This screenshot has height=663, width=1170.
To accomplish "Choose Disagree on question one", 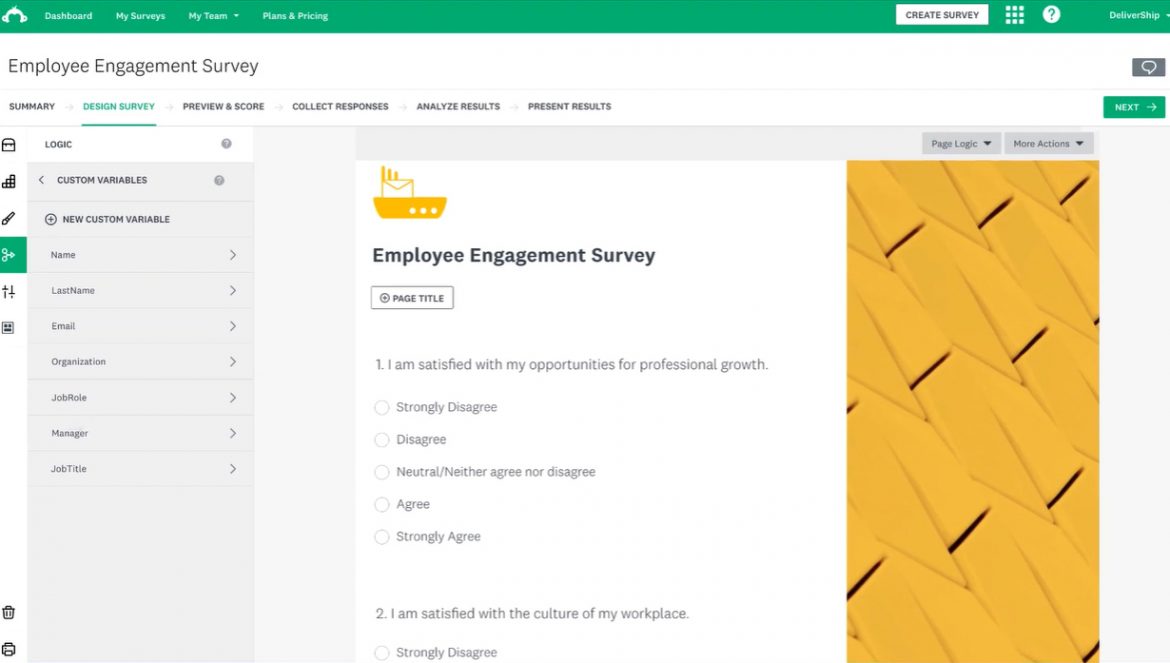I will point(381,439).
